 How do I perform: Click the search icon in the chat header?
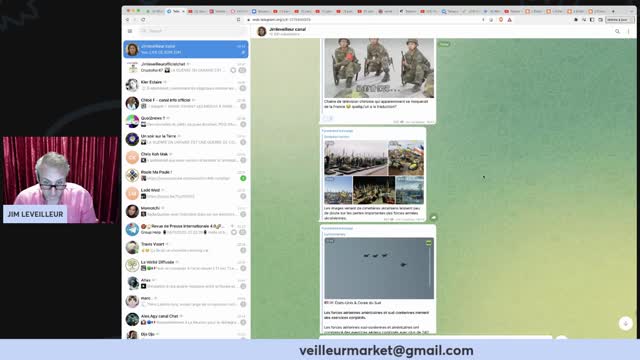point(617,31)
